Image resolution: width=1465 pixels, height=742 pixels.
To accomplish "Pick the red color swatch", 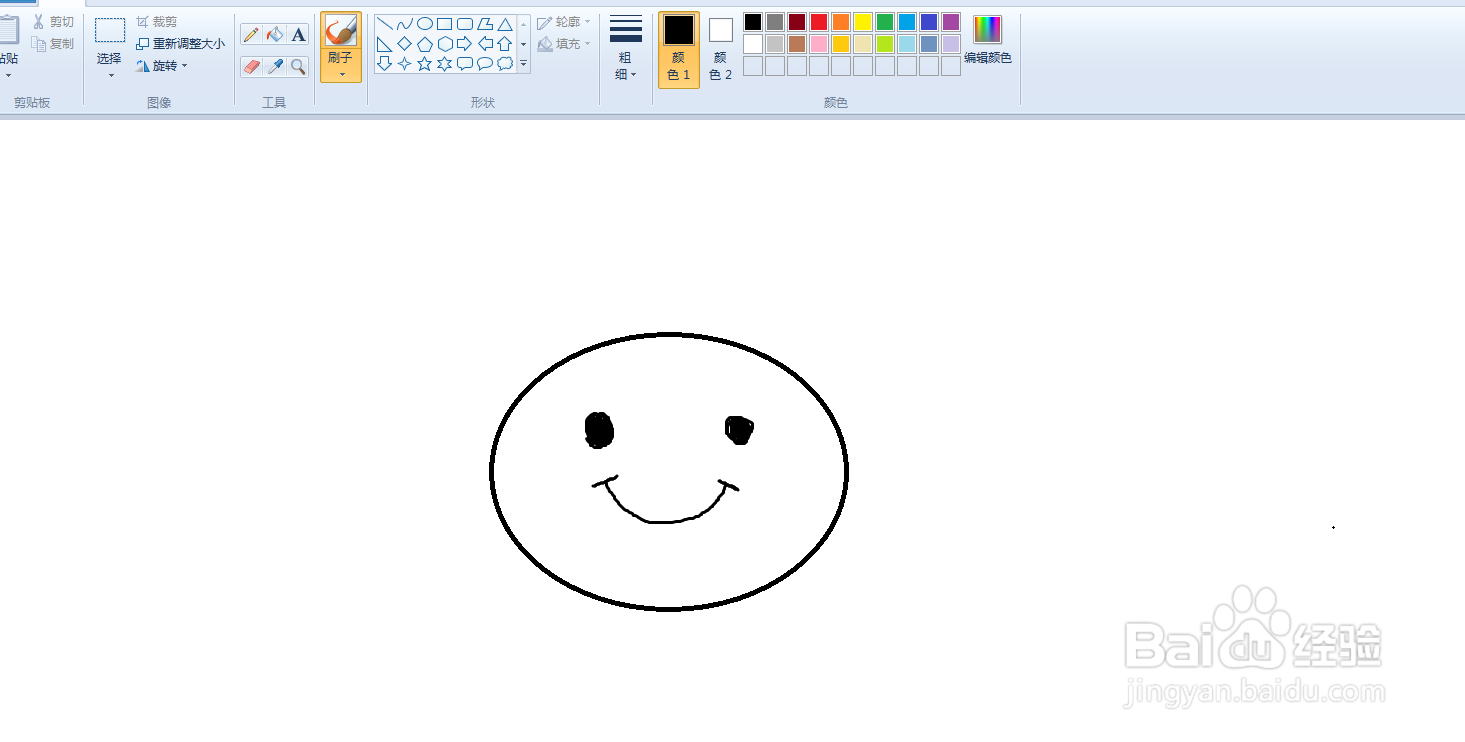I will [x=819, y=22].
